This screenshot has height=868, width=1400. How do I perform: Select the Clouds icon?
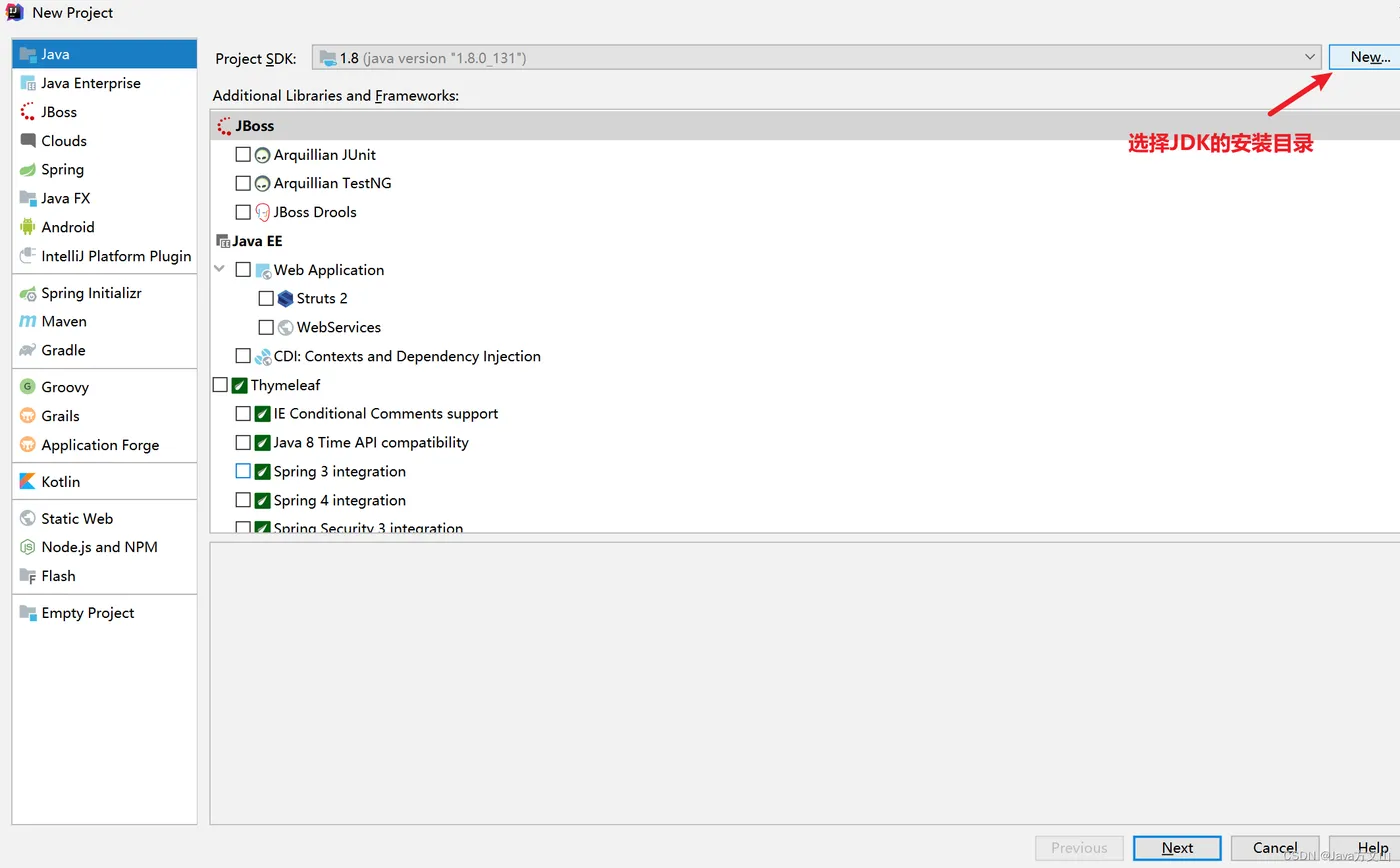point(28,141)
